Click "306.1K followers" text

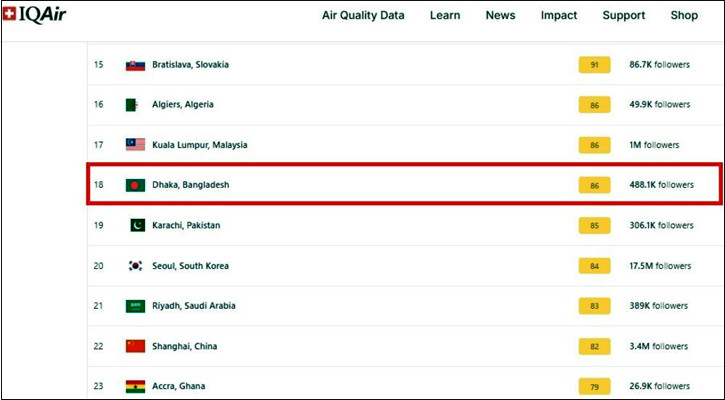[x=661, y=225]
